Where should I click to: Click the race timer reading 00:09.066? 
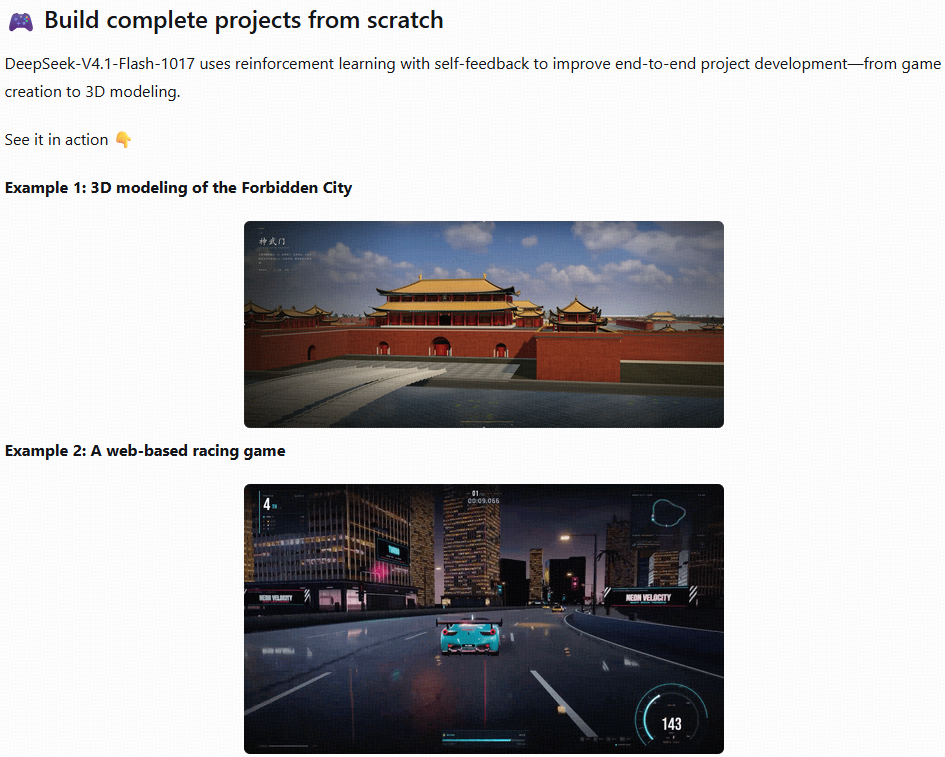(x=483, y=501)
